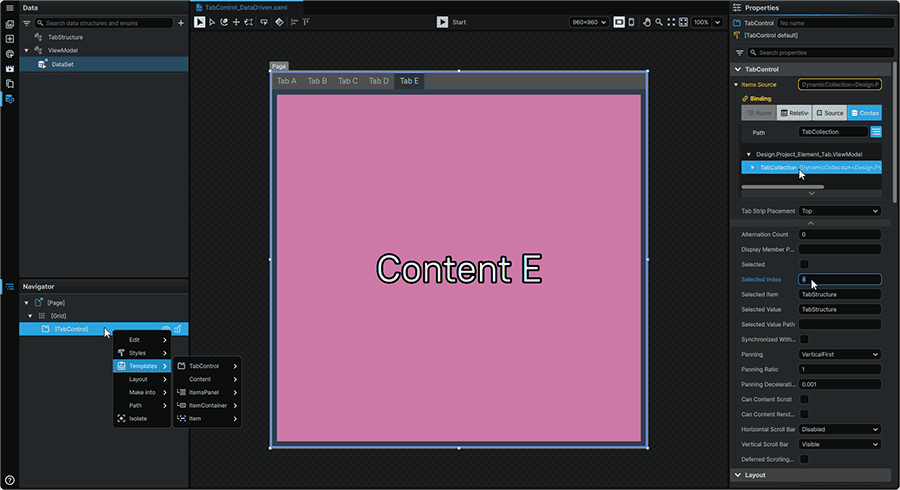Switch to Tab A on canvas

pyautogui.click(x=286, y=81)
